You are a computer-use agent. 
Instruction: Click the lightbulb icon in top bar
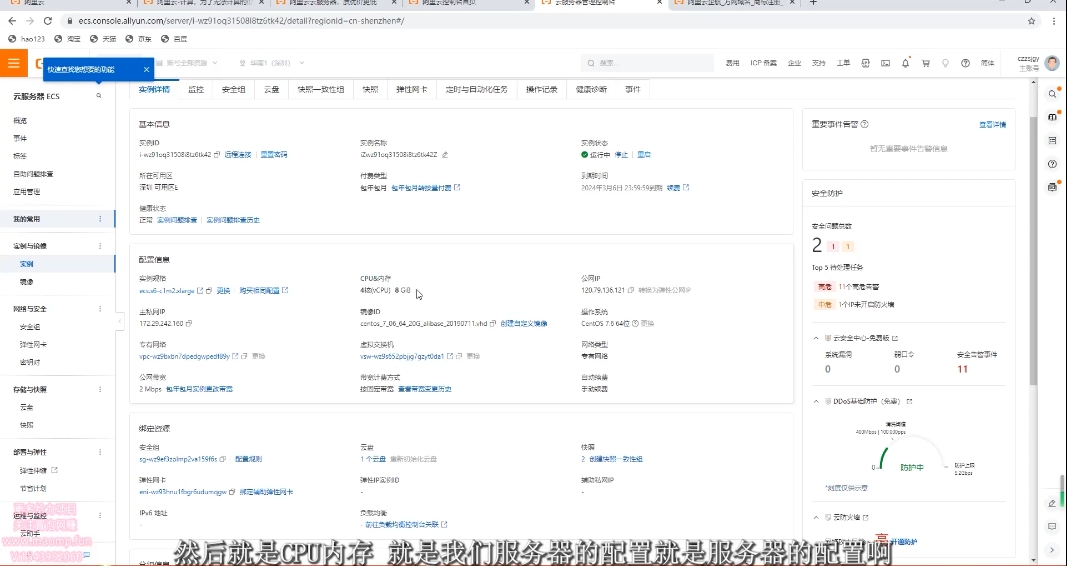[x=945, y=63]
